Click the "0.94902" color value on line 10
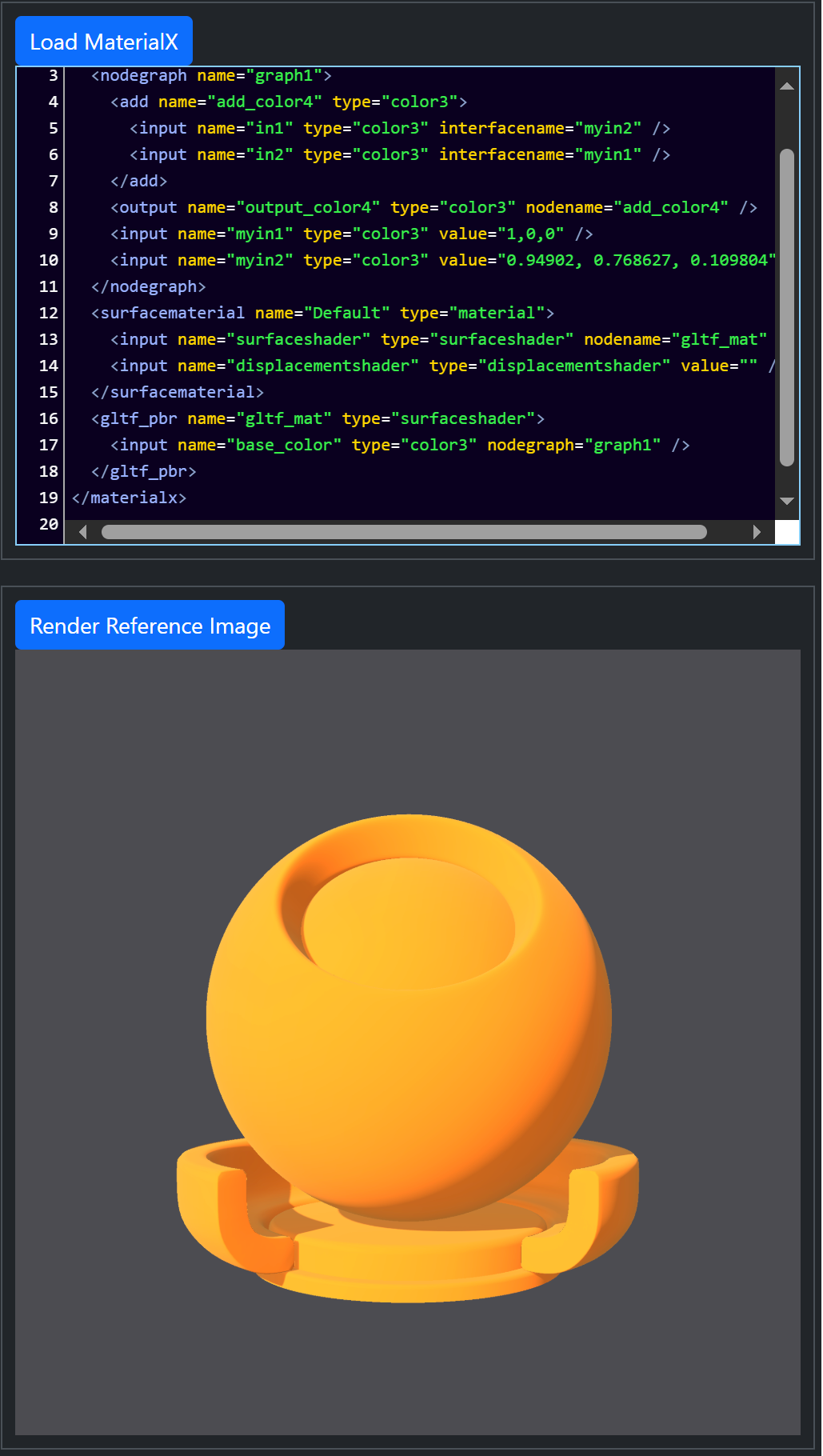This screenshot has height=1456, width=823. (x=540, y=260)
